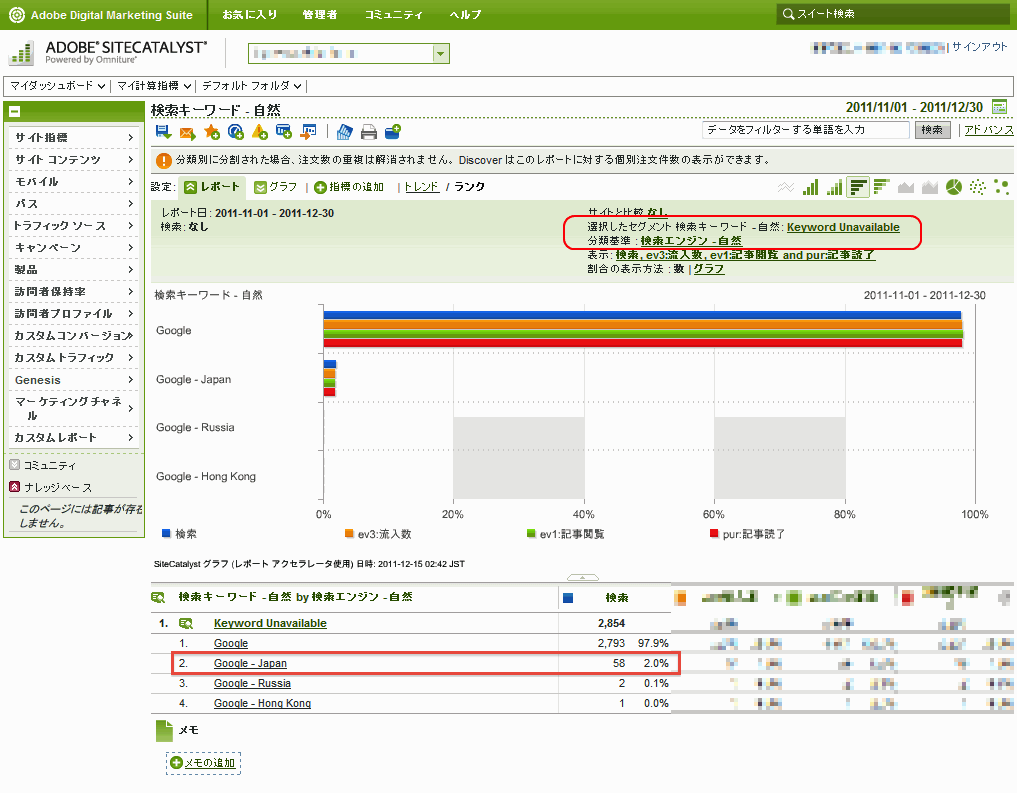Open the 管理者 top menu

point(320,14)
